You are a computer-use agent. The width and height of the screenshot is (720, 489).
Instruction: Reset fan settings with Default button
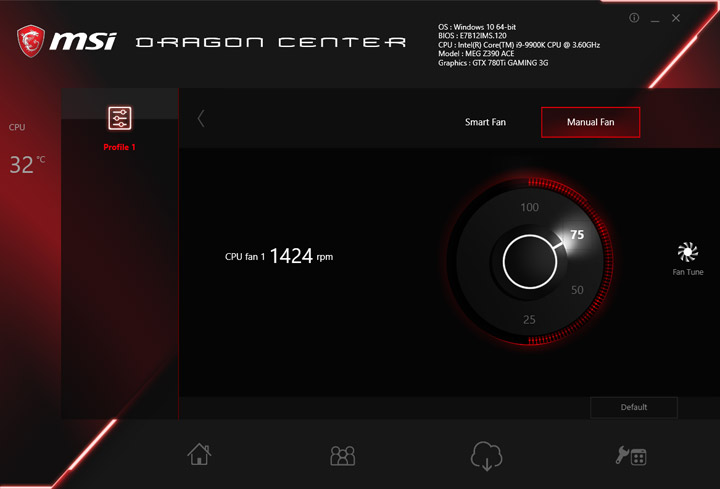634,407
